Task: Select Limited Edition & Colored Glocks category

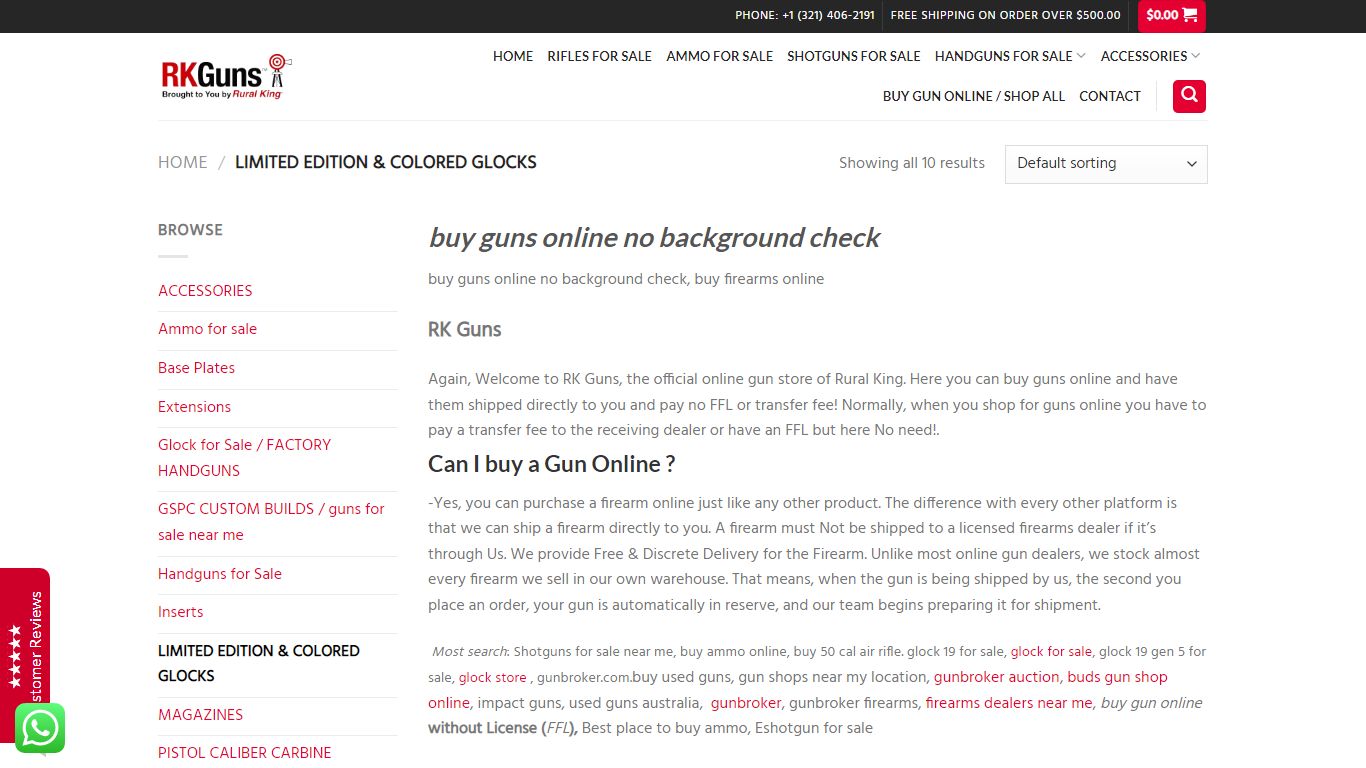Action: point(259,663)
